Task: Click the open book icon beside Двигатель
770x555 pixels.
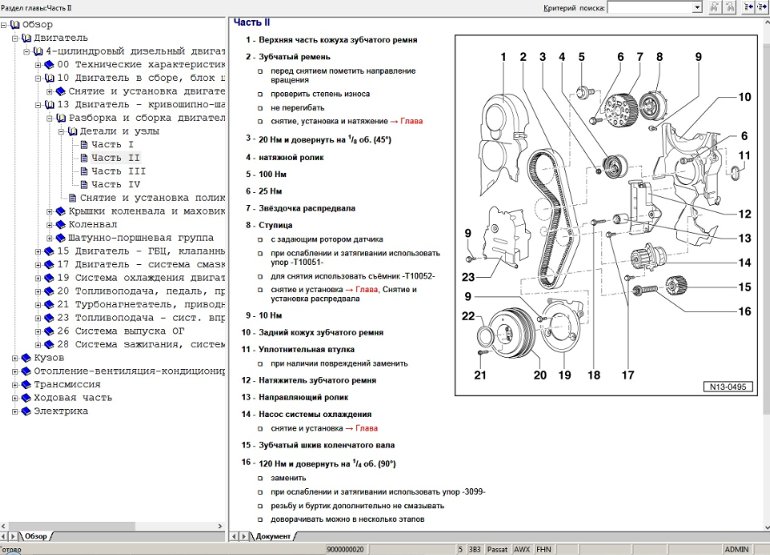Action: pyautogui.click(x=27, y=38)
